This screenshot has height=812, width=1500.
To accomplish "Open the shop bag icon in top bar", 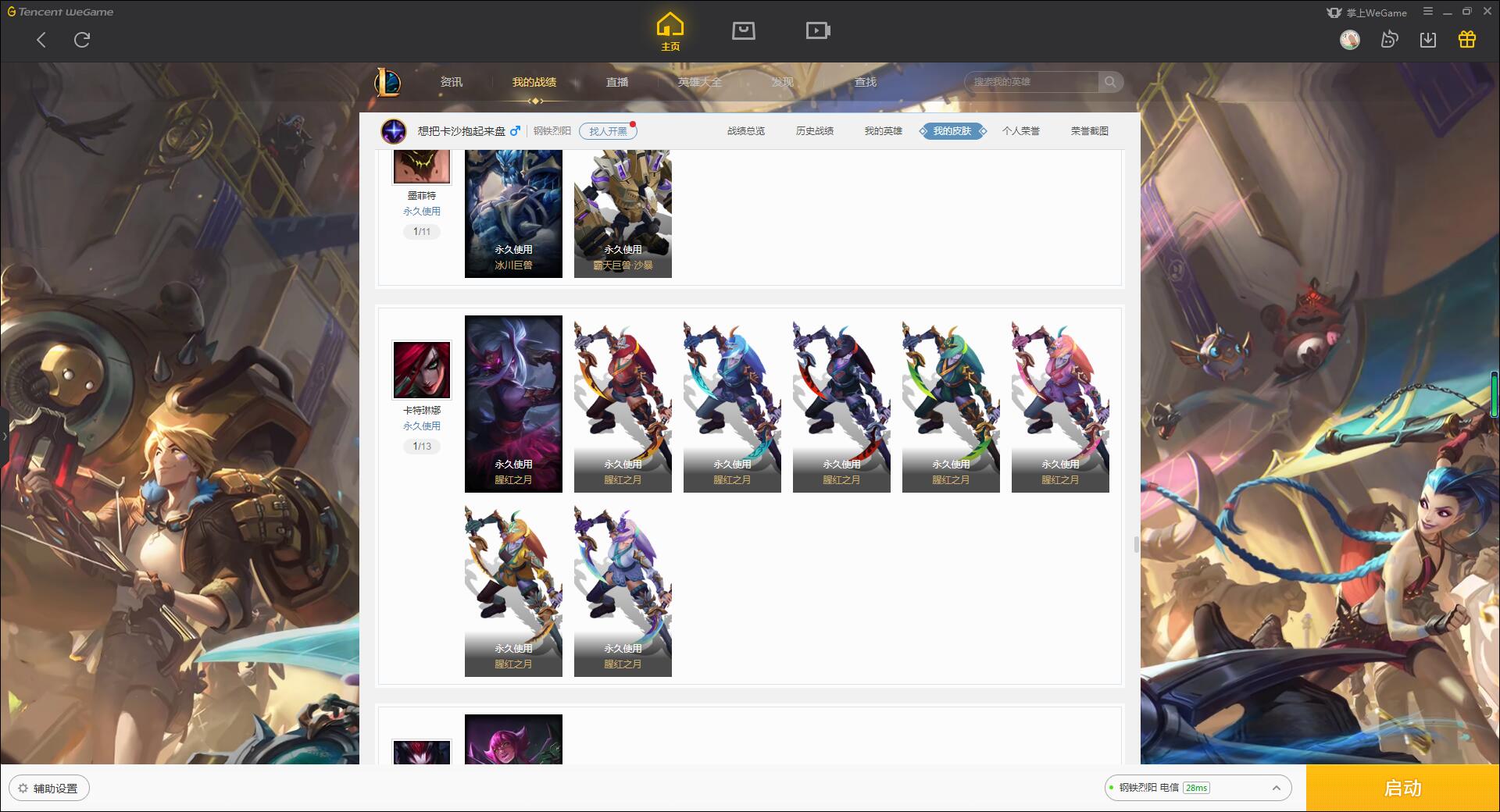I will (744, 30).
